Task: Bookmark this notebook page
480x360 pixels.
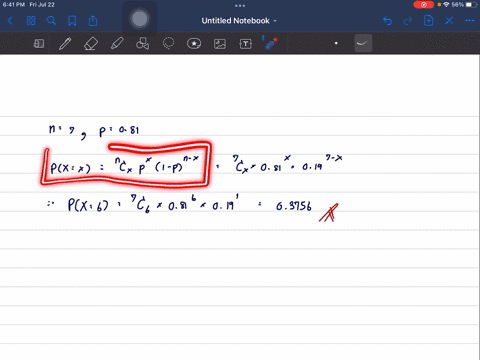Action: pos(72,21)
